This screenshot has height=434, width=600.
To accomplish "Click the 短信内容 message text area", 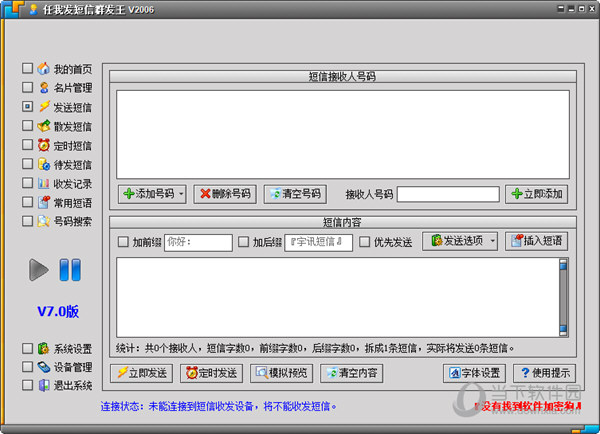I will click(x=339, y=297).
